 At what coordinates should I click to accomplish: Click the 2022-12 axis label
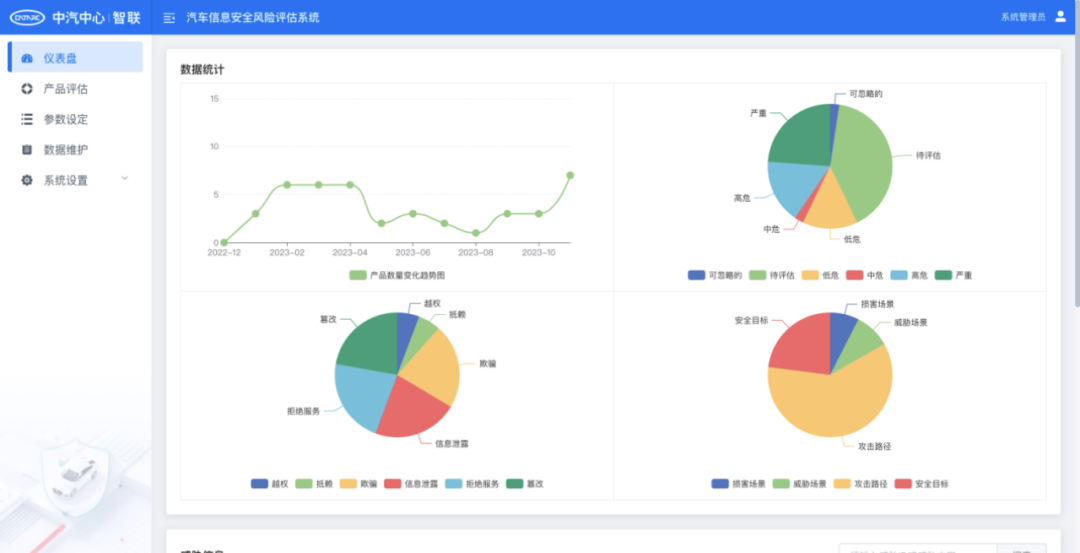[225, 253]
